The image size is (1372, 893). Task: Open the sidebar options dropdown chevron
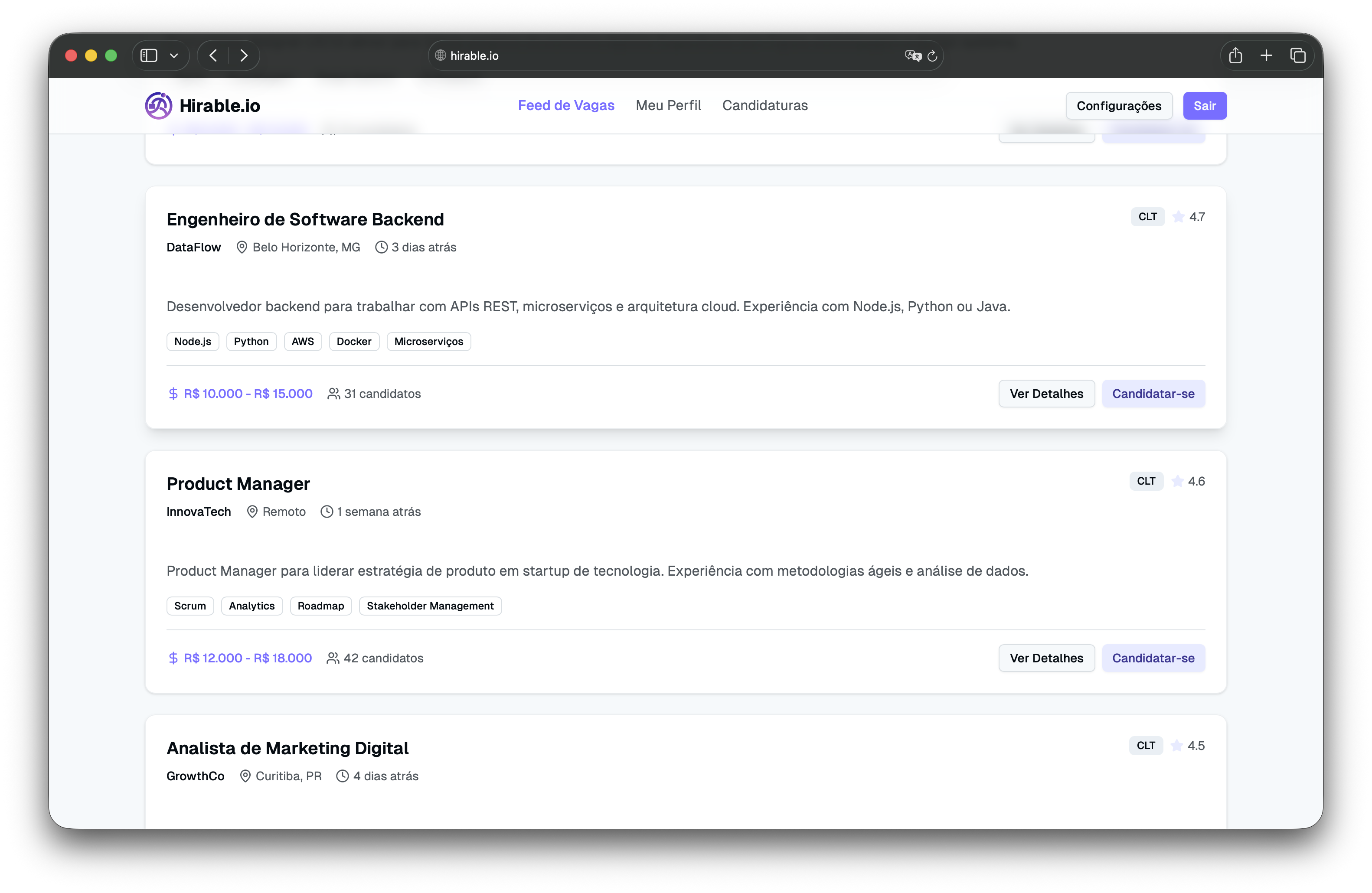tap(173, 56)
